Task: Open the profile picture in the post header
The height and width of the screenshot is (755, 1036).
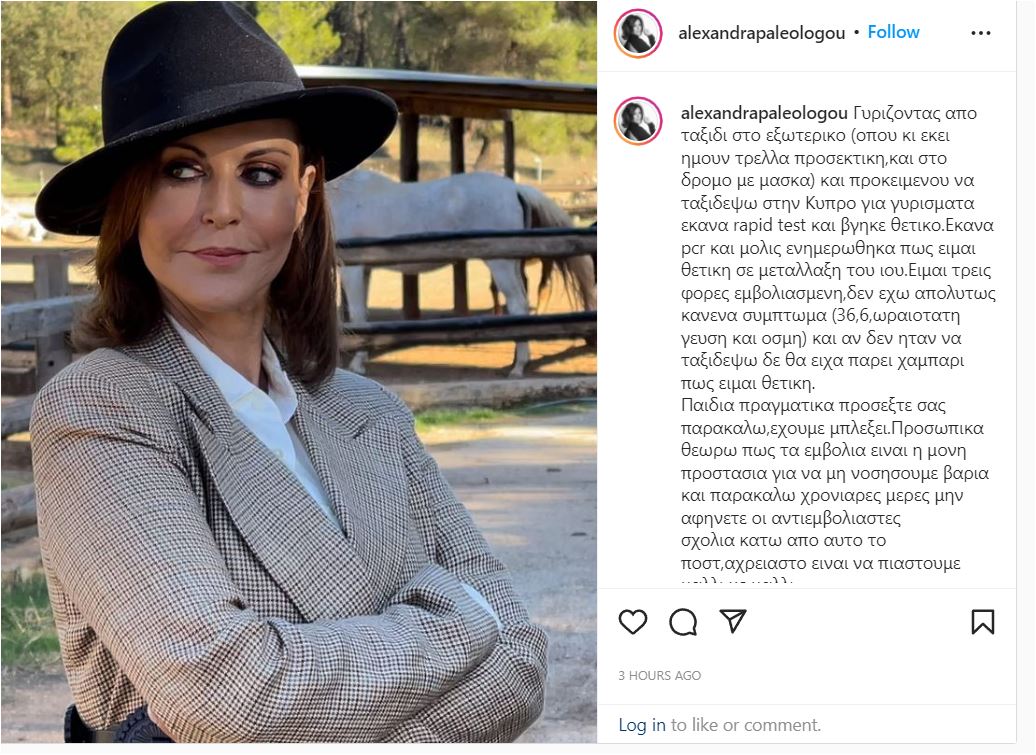Action: click(638, 33)
